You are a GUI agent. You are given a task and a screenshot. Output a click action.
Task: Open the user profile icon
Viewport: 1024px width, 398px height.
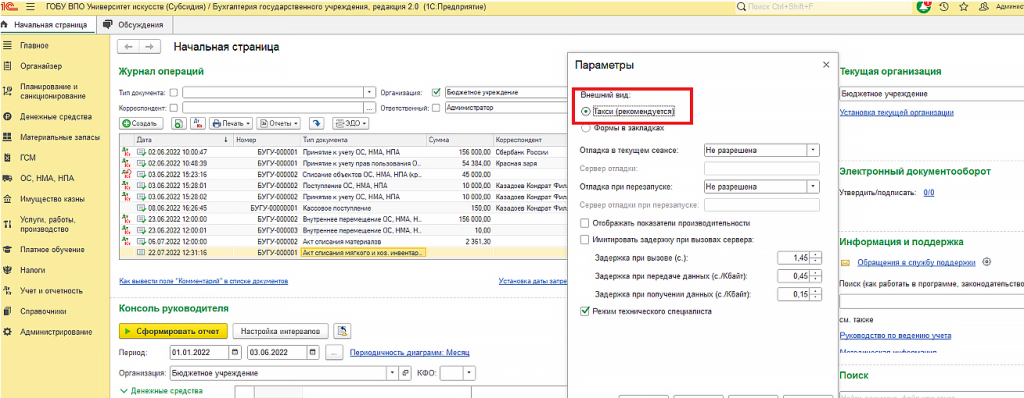pos(983,7)
